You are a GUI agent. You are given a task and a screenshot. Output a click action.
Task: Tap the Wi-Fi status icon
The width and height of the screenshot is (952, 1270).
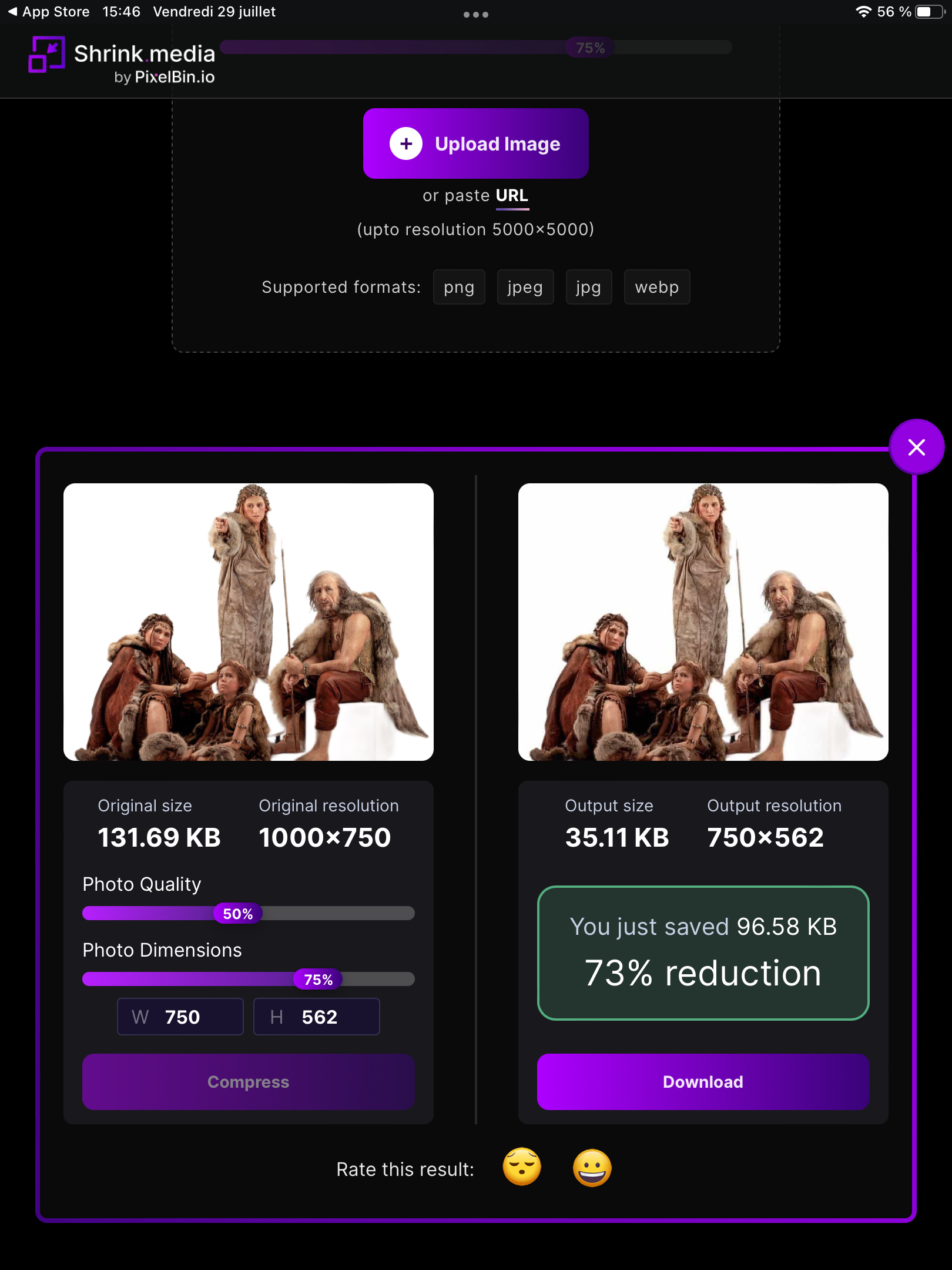863,12
